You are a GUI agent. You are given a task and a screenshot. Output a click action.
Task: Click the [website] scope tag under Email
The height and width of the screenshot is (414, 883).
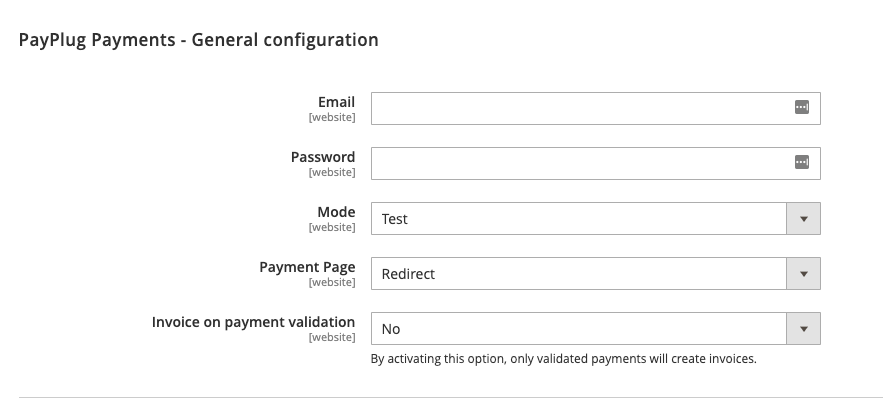click(x=332, y=117)
